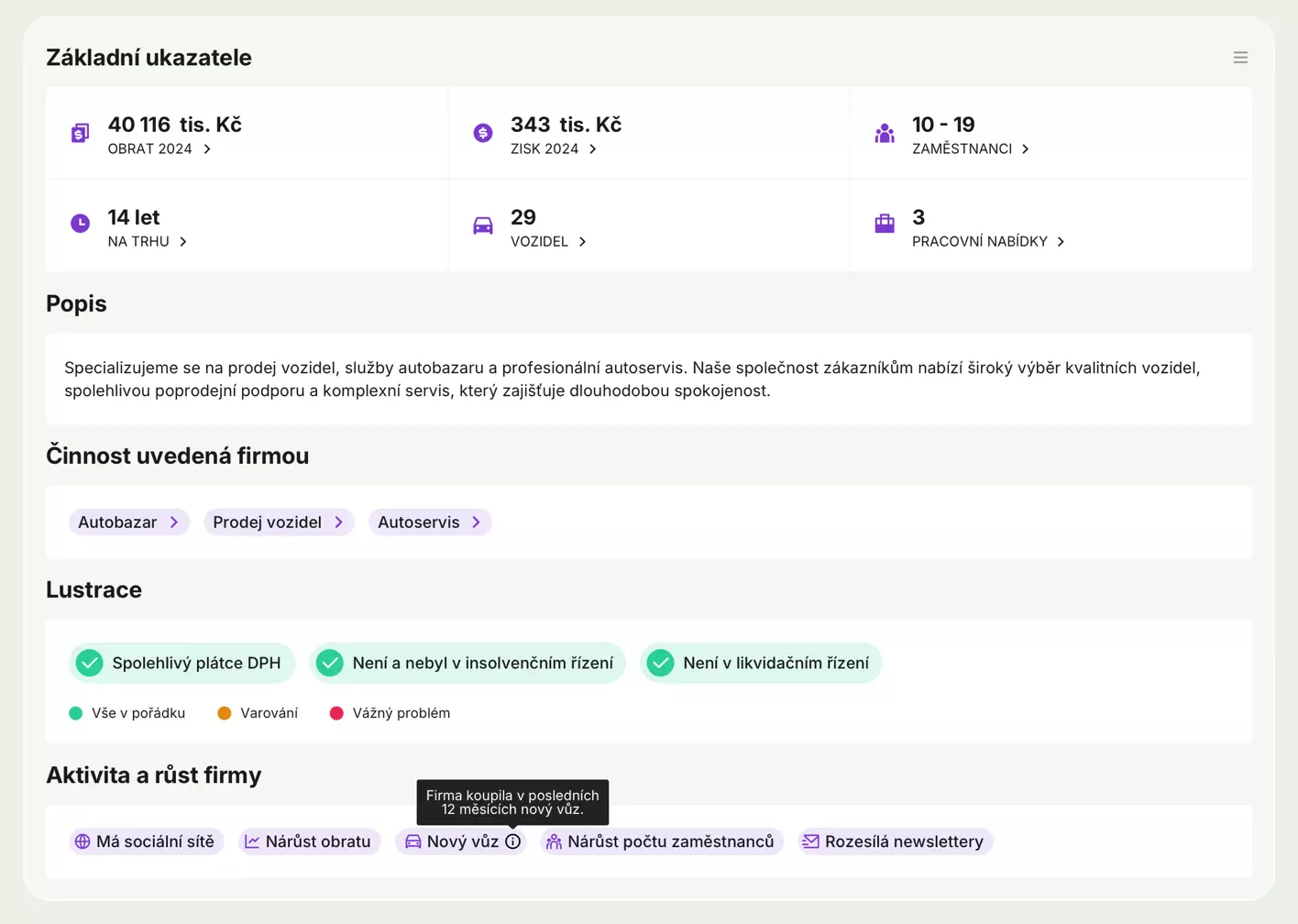
Task: Expand the ZISK 2024 chevron
Action: 593,148
